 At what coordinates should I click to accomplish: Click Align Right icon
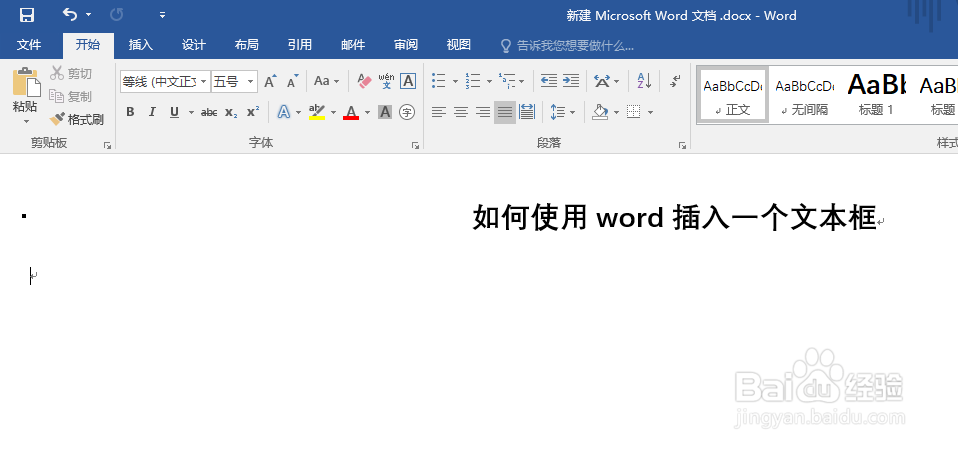click(483, 112)
